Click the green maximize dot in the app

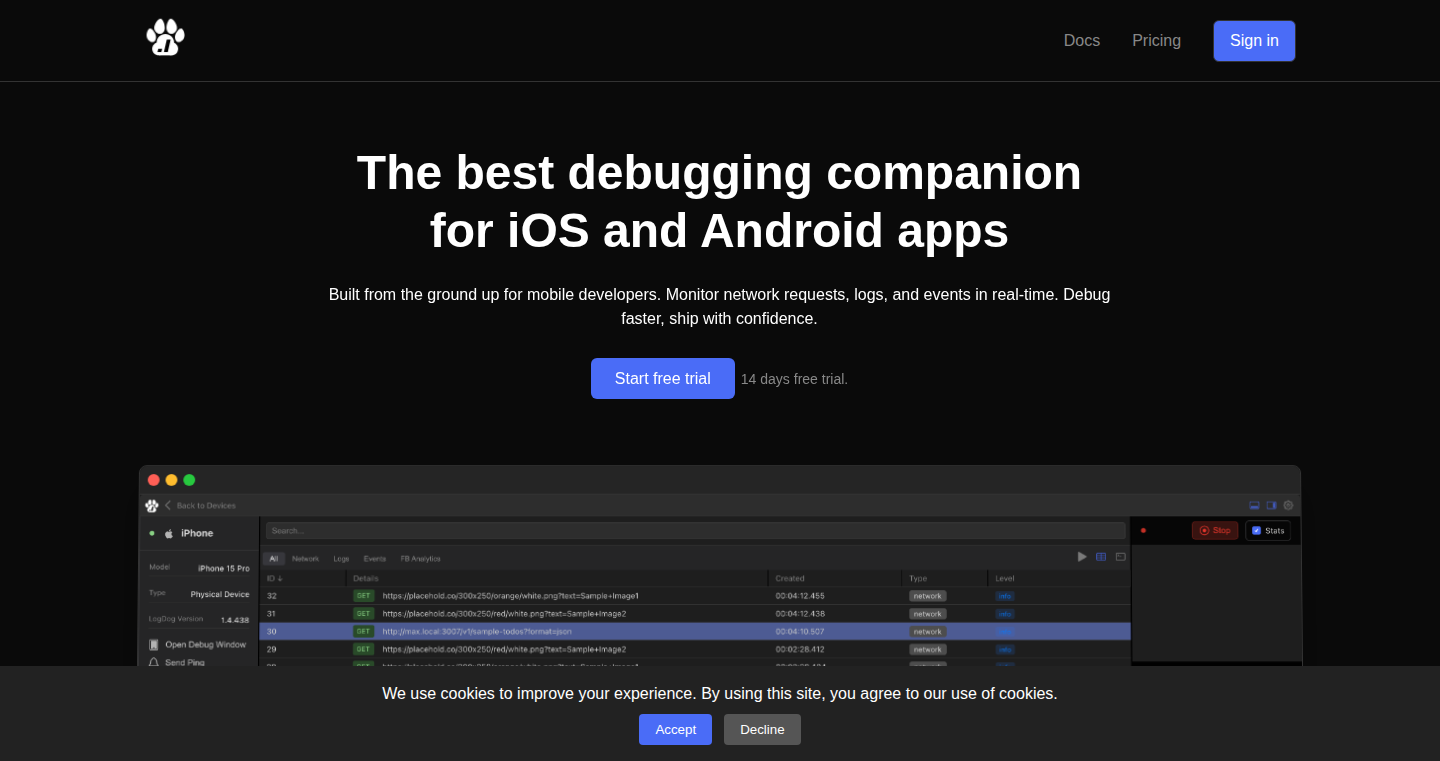pyautogui.click(x=189, y=480)
